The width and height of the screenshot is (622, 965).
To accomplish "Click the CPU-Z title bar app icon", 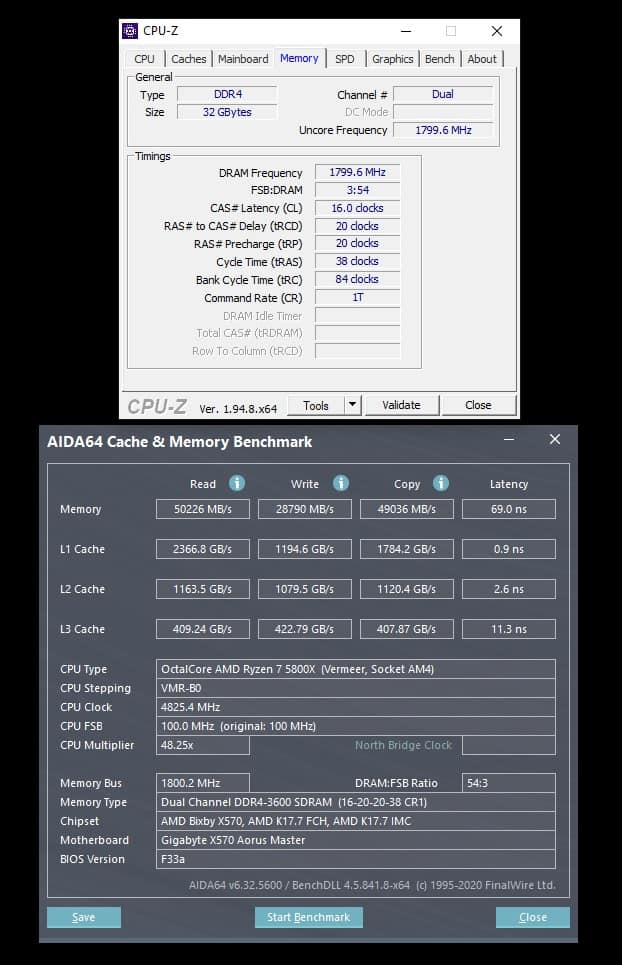I will pyautogui.click(x=130, y=31).
